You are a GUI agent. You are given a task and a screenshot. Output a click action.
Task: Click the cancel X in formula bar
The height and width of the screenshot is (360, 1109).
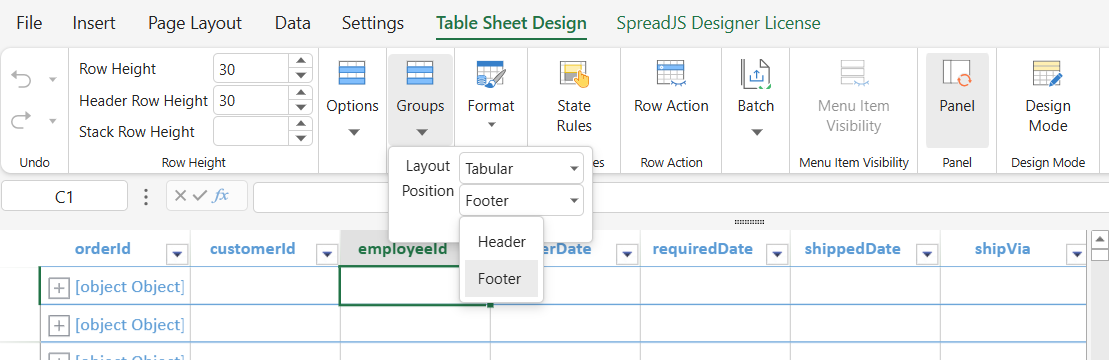[180, 196]
